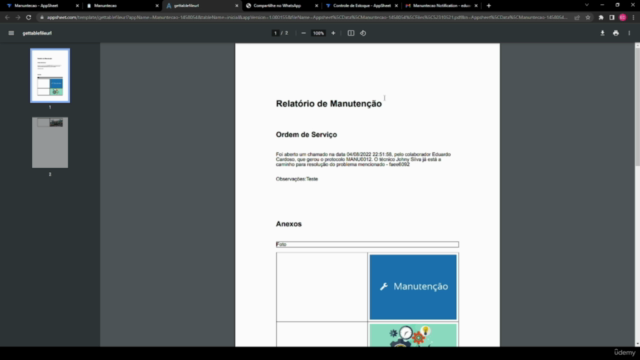Click the site lock icon in address bar
The height and width of the screenshot is (360, 640).
[x=42, y=18]
